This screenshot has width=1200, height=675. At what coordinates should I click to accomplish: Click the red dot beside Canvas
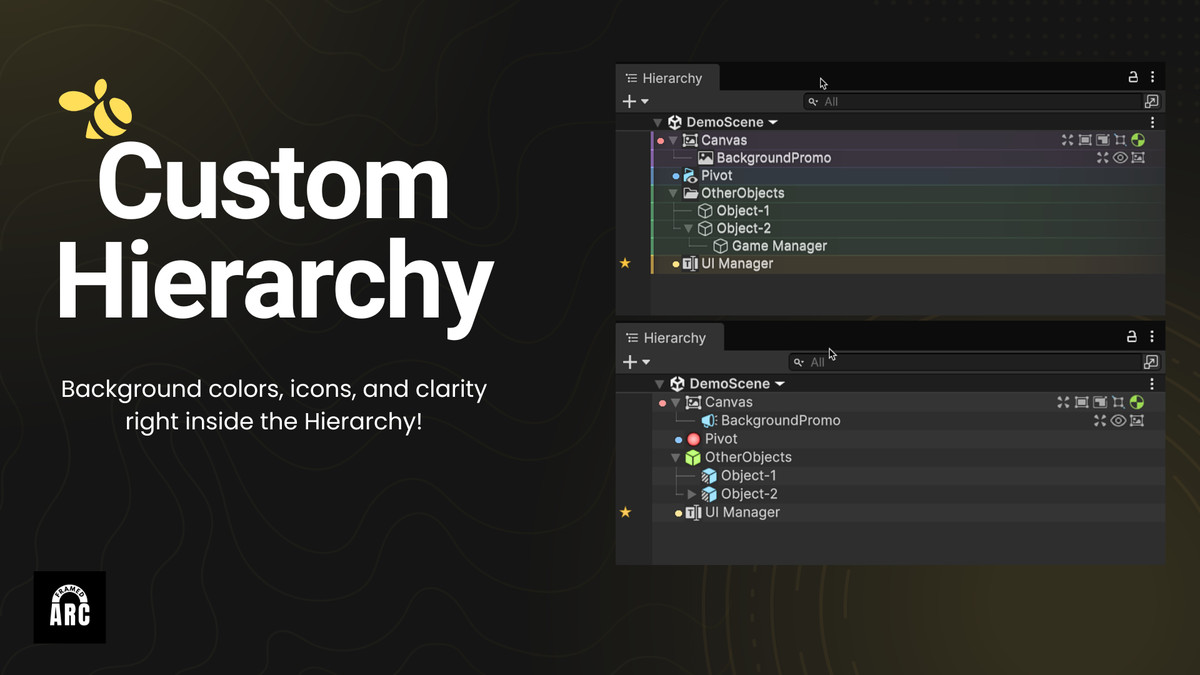point(662,140)
